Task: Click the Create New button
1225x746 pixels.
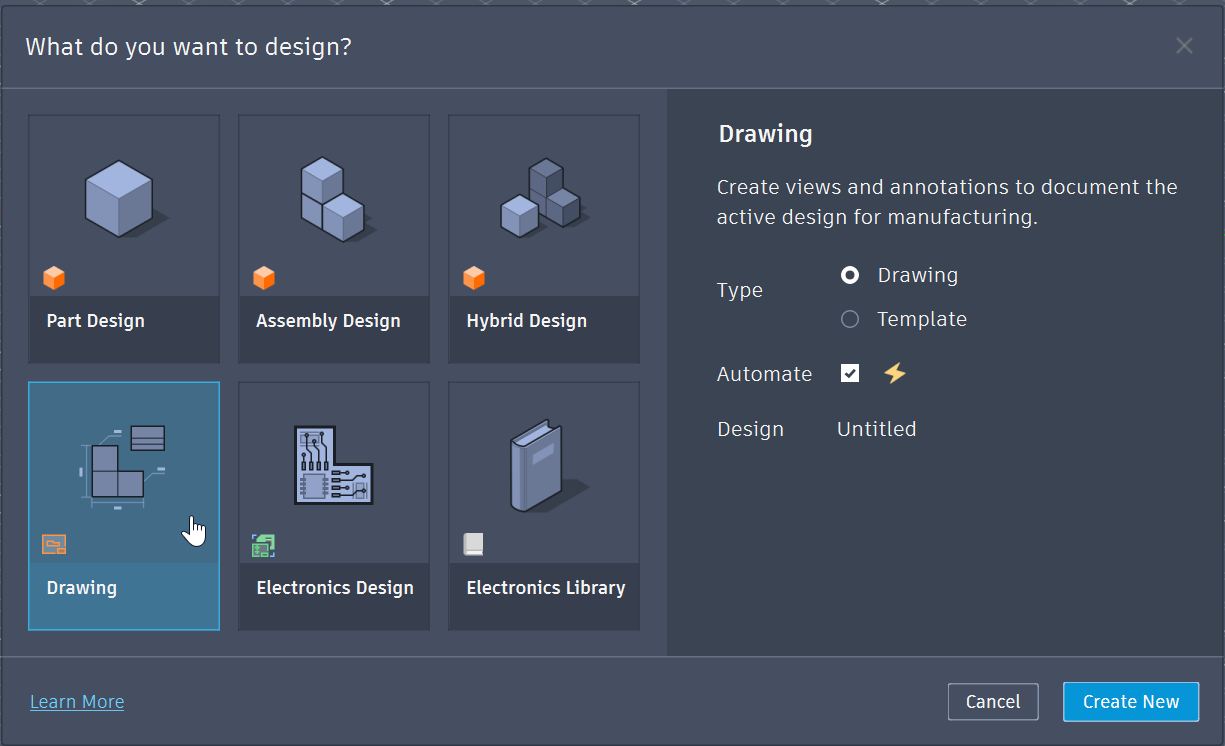Action: pos(1130,702)
